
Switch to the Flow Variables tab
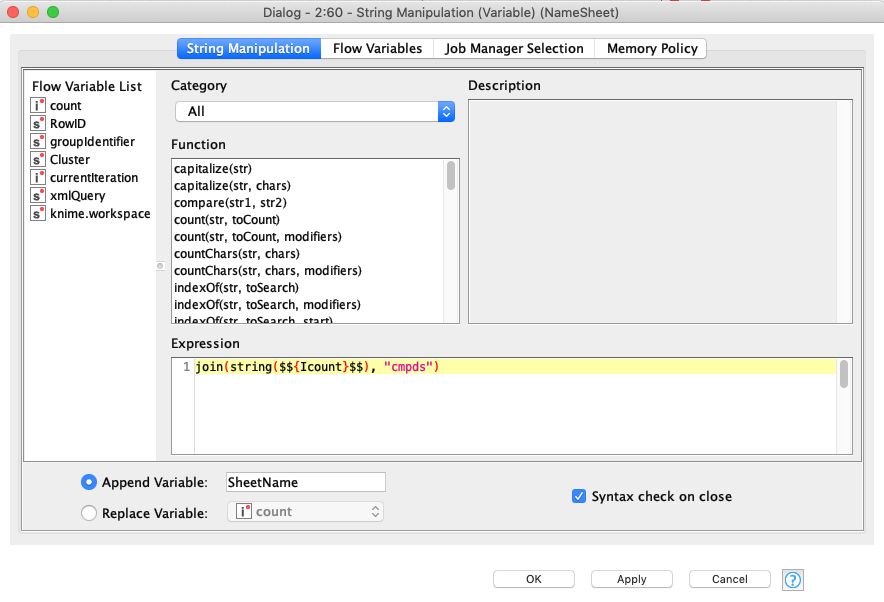pos(377,48)
